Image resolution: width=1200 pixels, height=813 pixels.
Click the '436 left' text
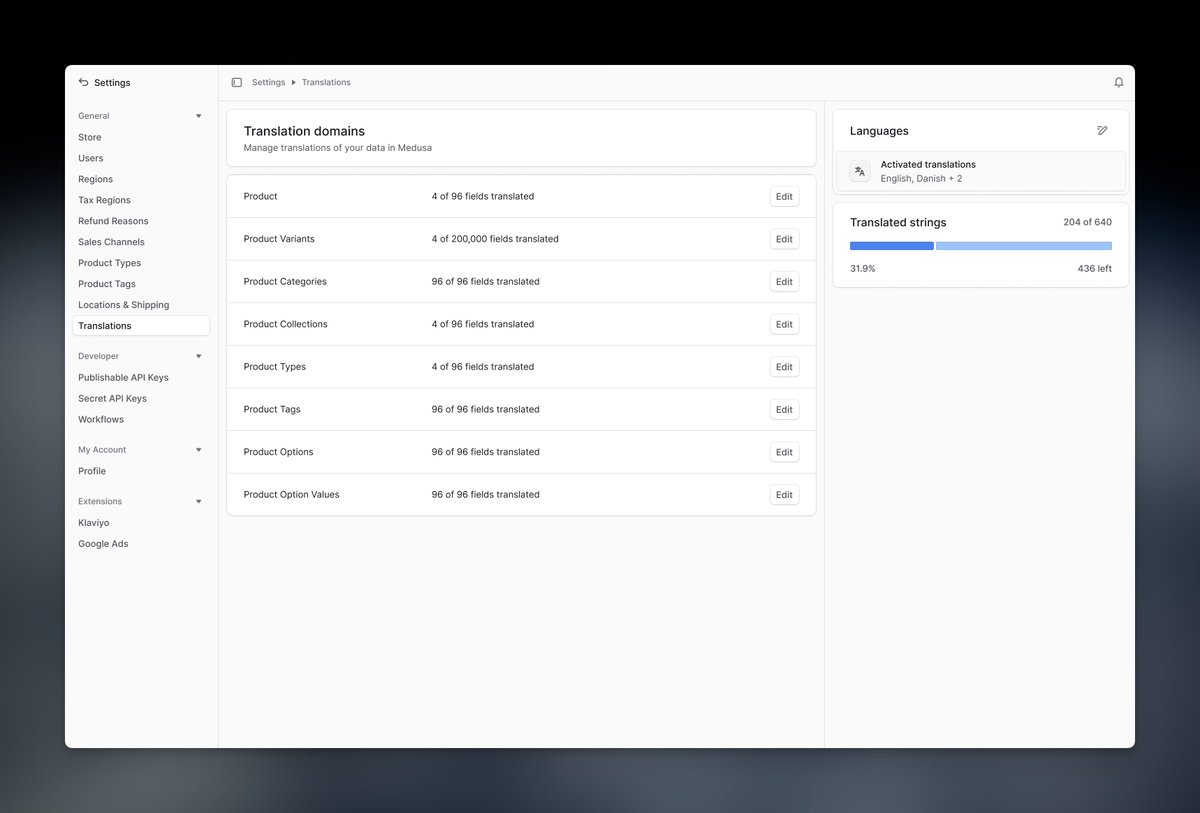click(x=1094, y=268)
